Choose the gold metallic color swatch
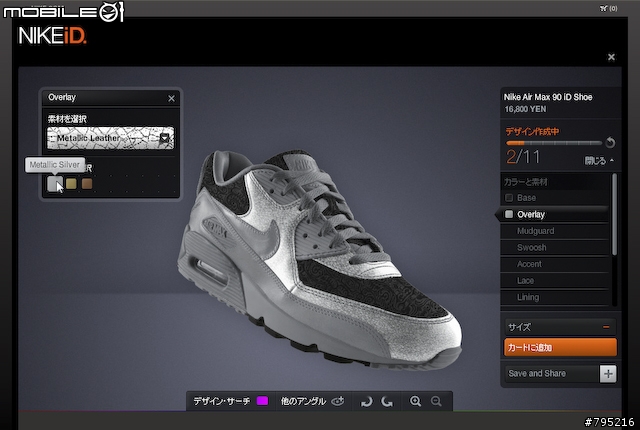Viewport: 640px width, 430px height. point(71,184)
